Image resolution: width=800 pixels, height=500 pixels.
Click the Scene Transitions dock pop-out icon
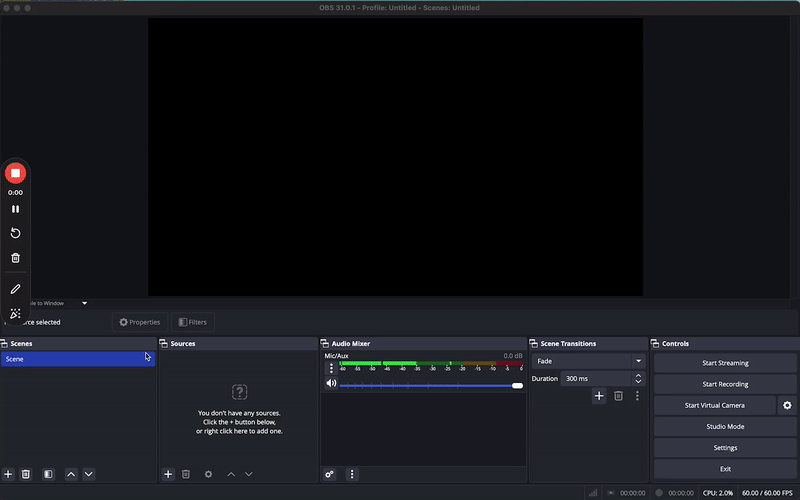[534, 343]
